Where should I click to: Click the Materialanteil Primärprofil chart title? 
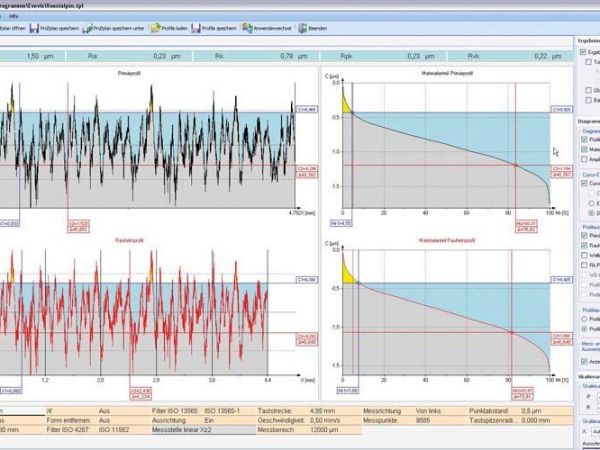click(x=447, y=73)
